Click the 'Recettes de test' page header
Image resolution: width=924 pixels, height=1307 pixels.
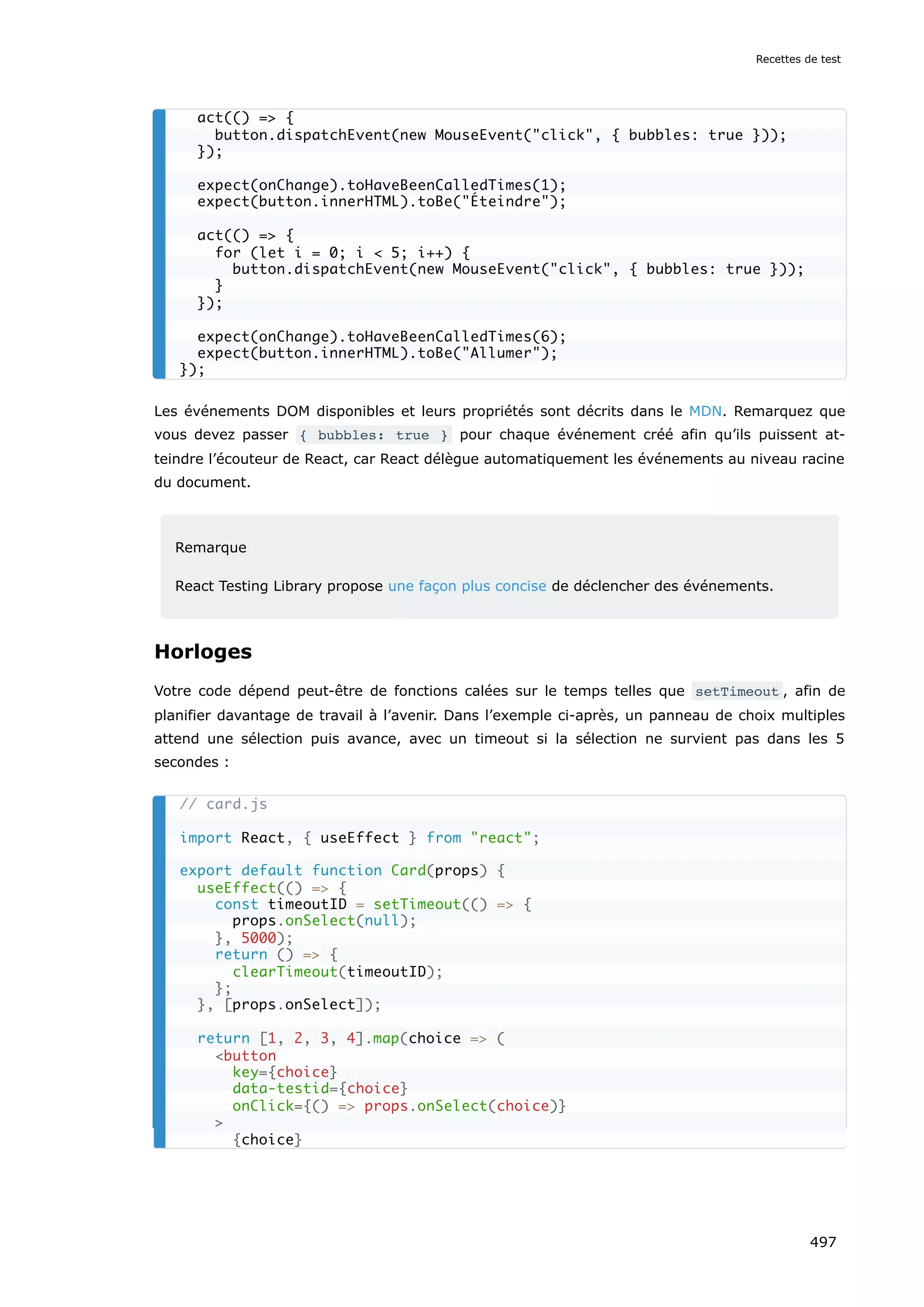(798, 59)
